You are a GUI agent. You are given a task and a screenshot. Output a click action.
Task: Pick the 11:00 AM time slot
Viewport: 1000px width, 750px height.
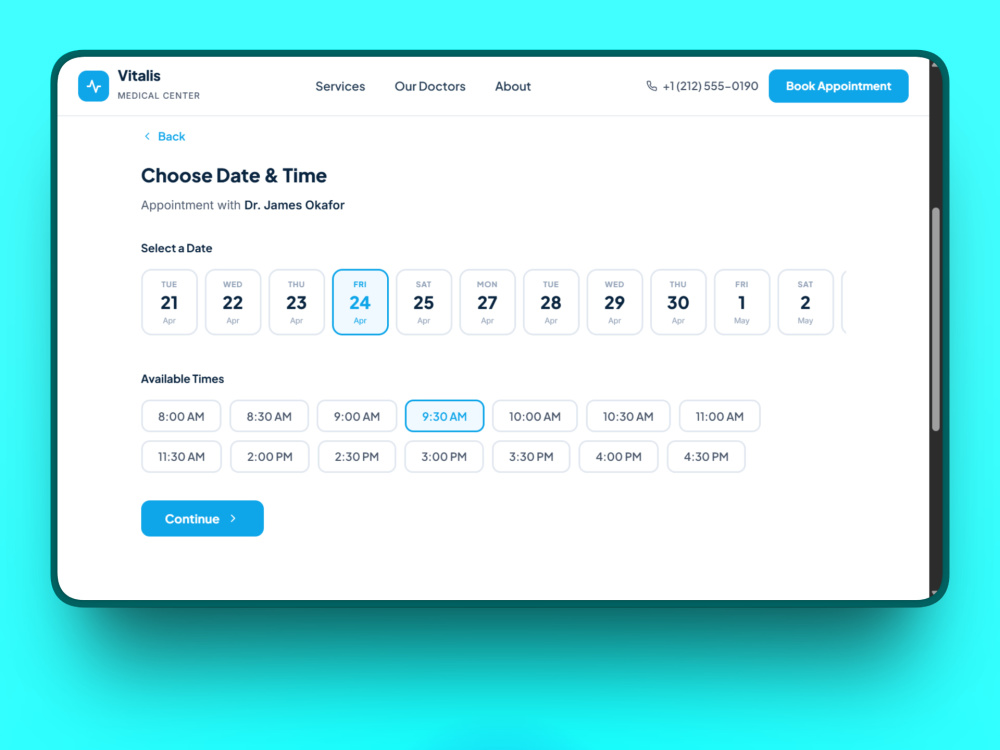pos(719,416)
